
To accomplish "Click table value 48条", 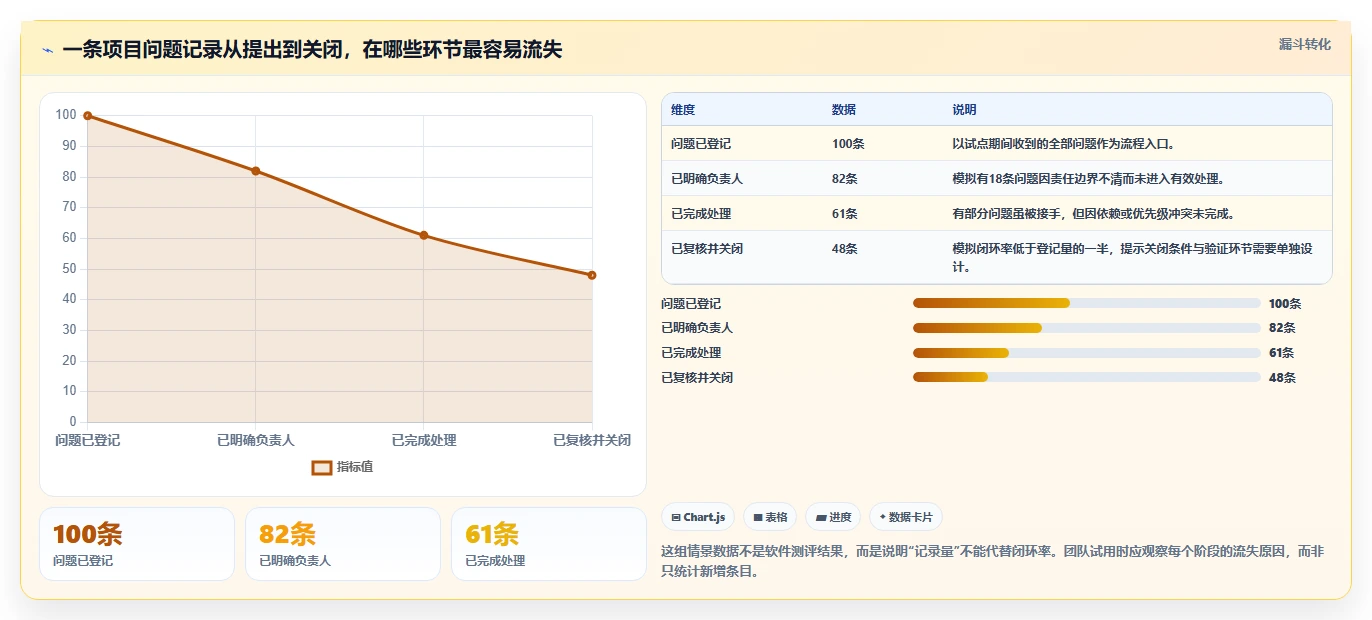I will tap(845, 249).
